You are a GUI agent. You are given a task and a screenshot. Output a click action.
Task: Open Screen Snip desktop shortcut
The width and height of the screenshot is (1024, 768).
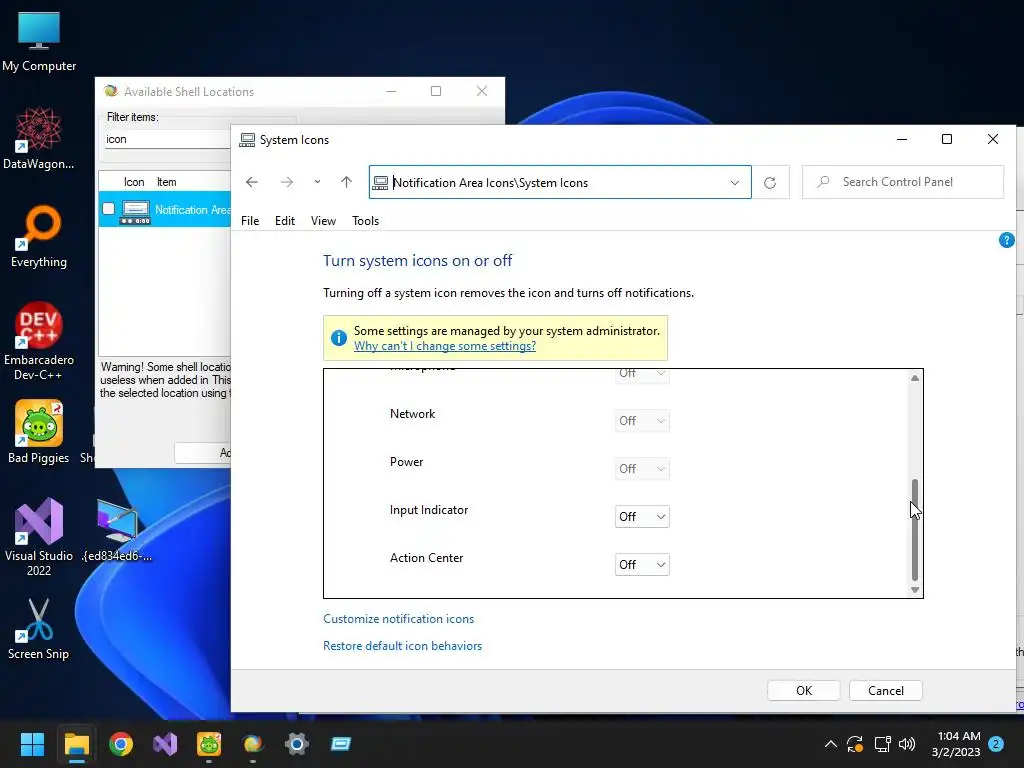pos(39,628)
